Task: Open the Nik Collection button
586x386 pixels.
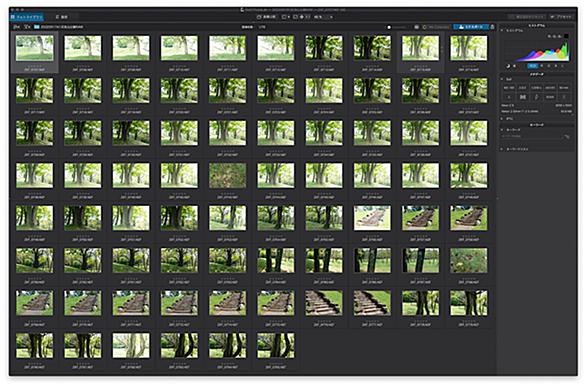Action: pyautogui.click(x=437, y=27)
